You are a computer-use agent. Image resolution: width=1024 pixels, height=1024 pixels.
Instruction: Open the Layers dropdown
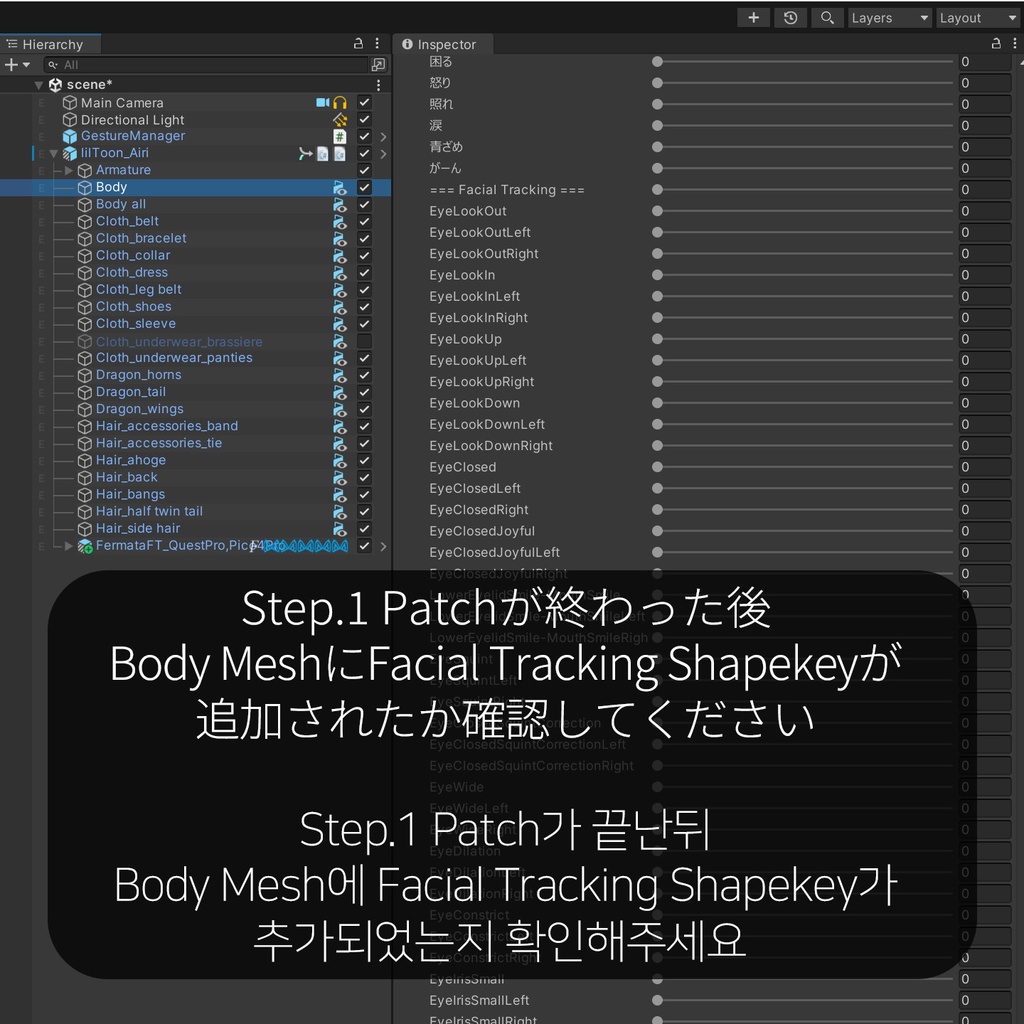(888, 17)
